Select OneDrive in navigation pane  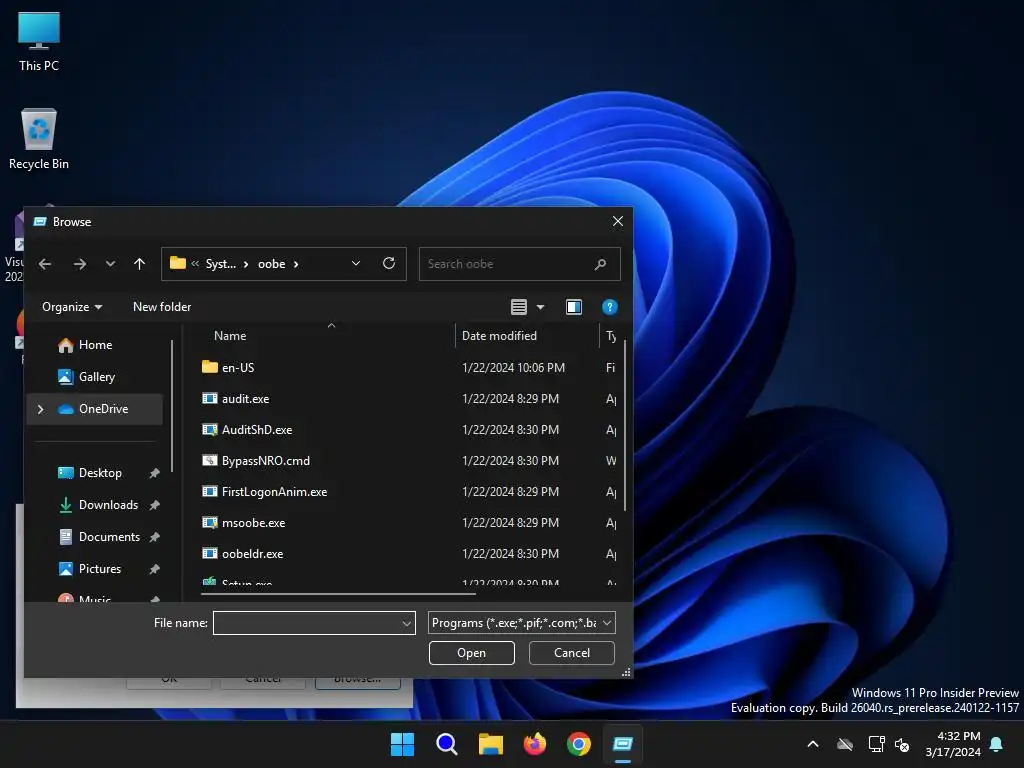95,409
